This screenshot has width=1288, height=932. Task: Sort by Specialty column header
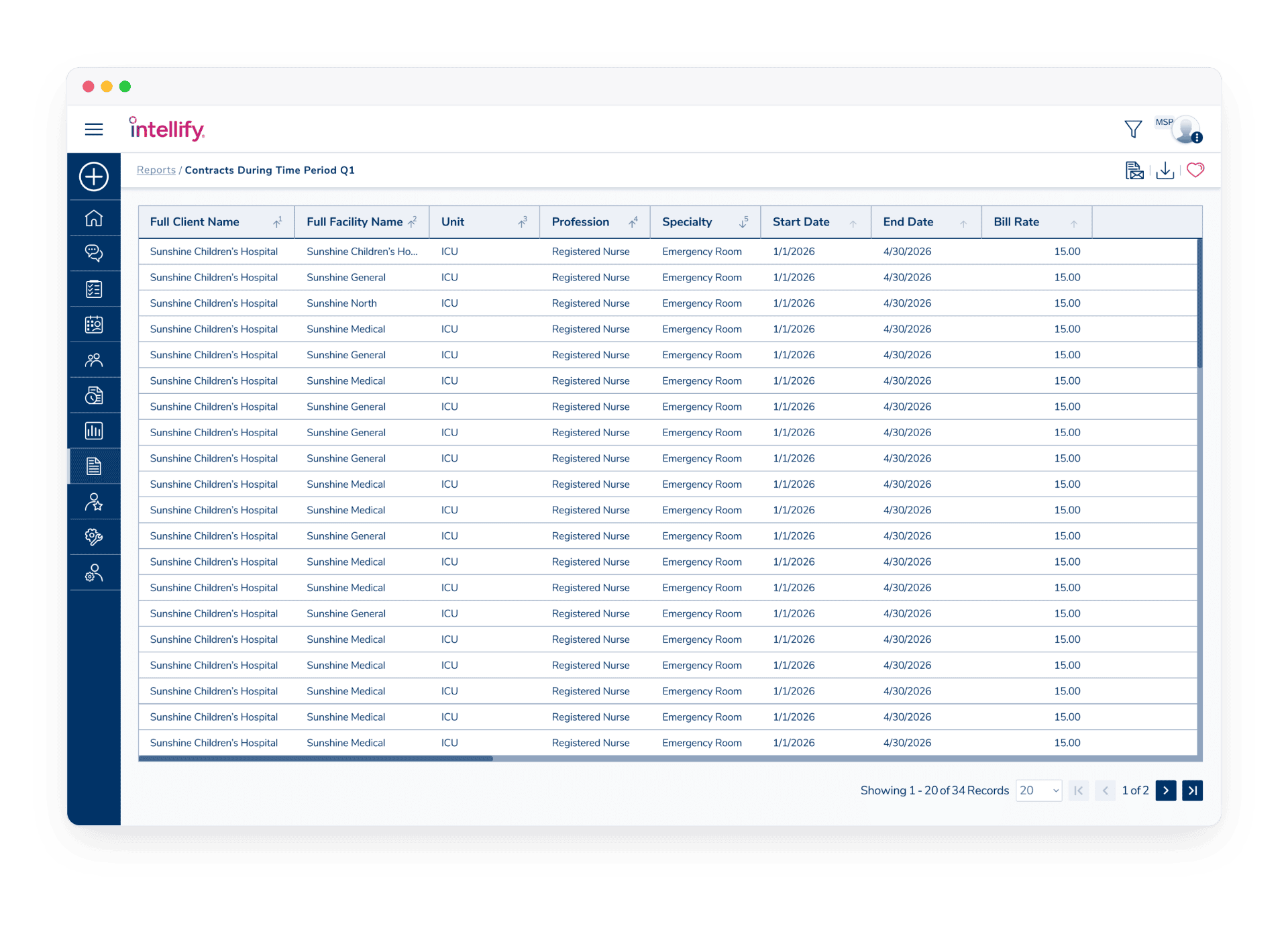pos(705,222)
